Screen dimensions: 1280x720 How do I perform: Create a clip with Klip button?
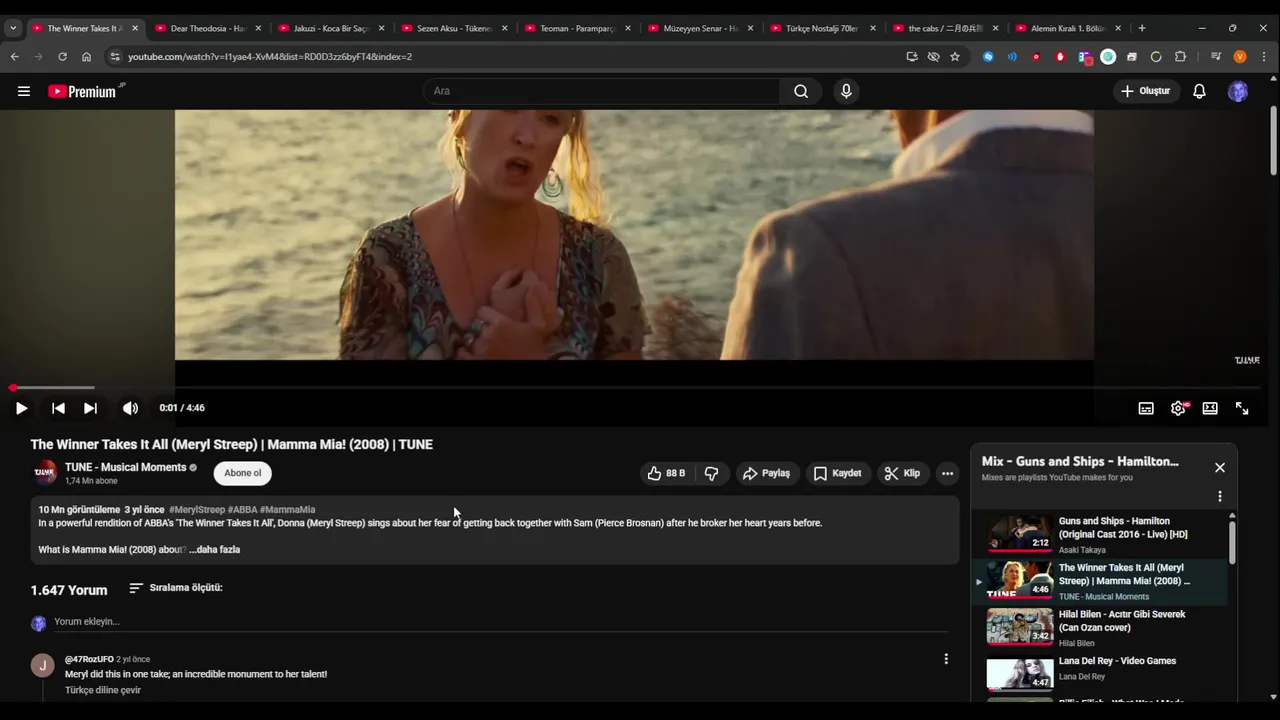[x=902, y=473]
